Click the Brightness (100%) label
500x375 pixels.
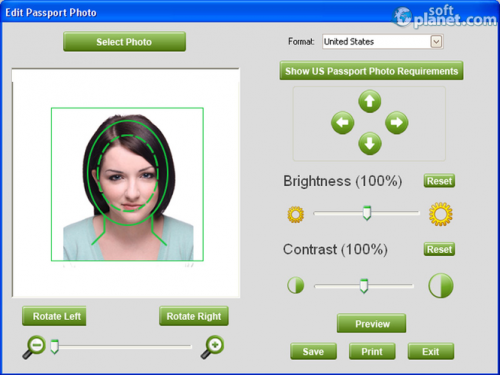(x=343, y=181)
